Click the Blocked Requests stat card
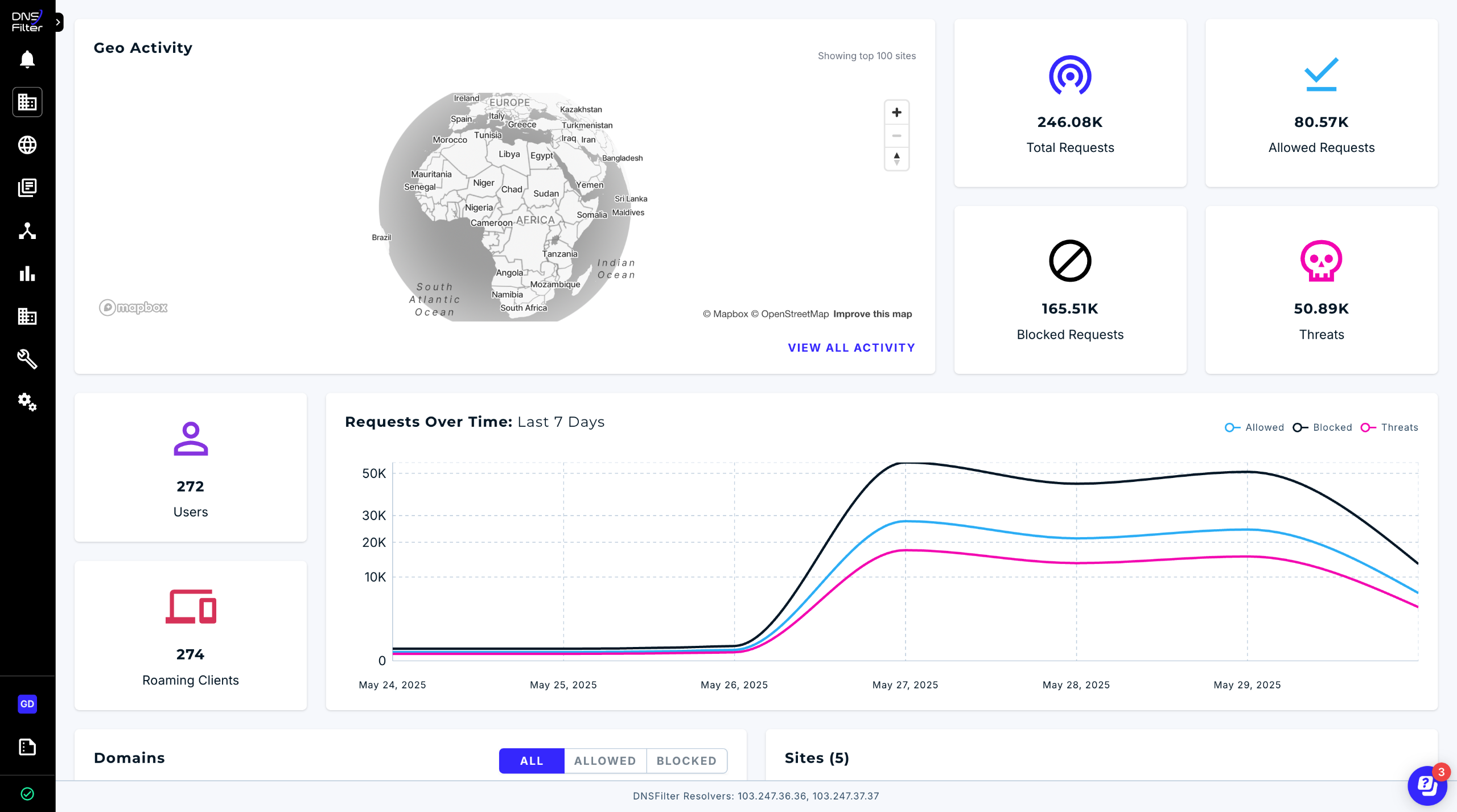The image size is (1457, 812). click(1070, 290)
